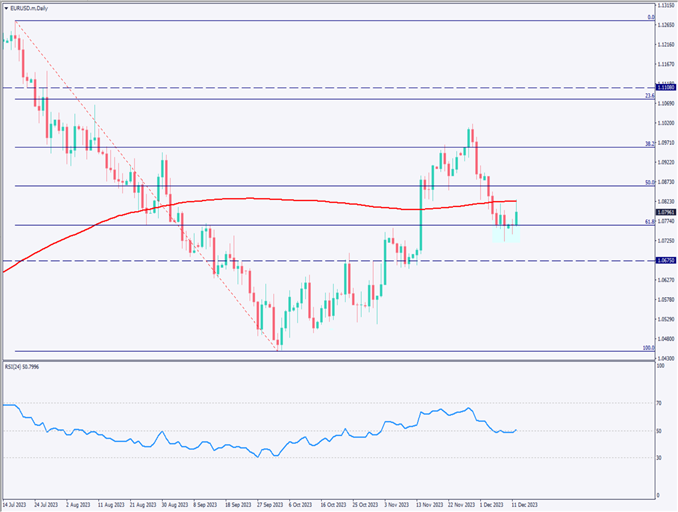
Task: Click the 100.0 Fibonacci level at bottom
Action: click(x=400, y=351)
